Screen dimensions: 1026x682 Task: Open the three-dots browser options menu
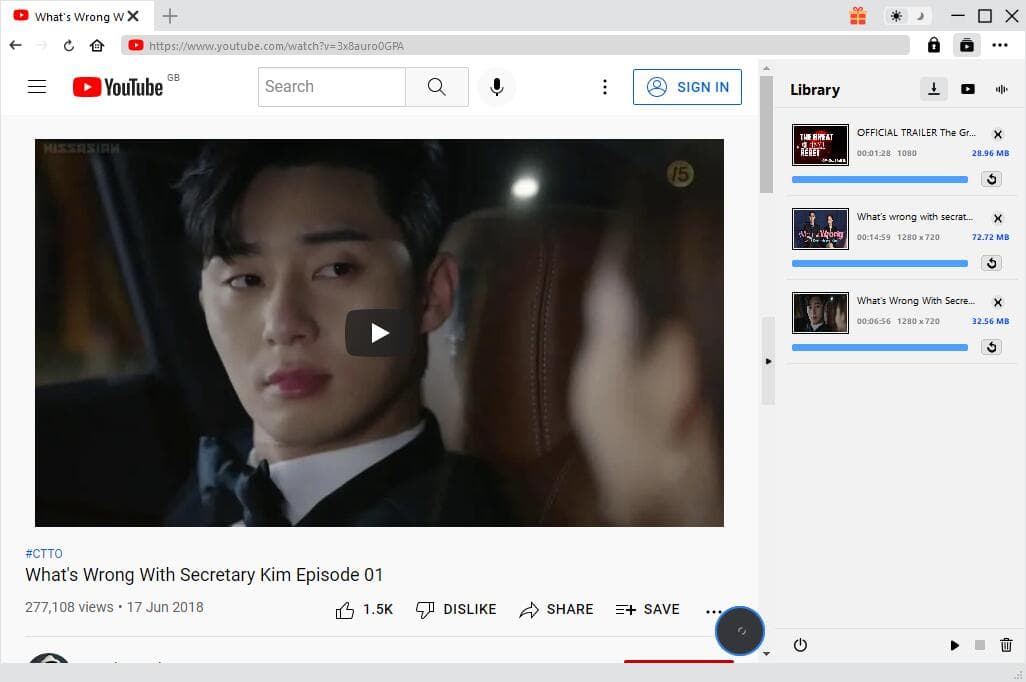[1000, 45]
